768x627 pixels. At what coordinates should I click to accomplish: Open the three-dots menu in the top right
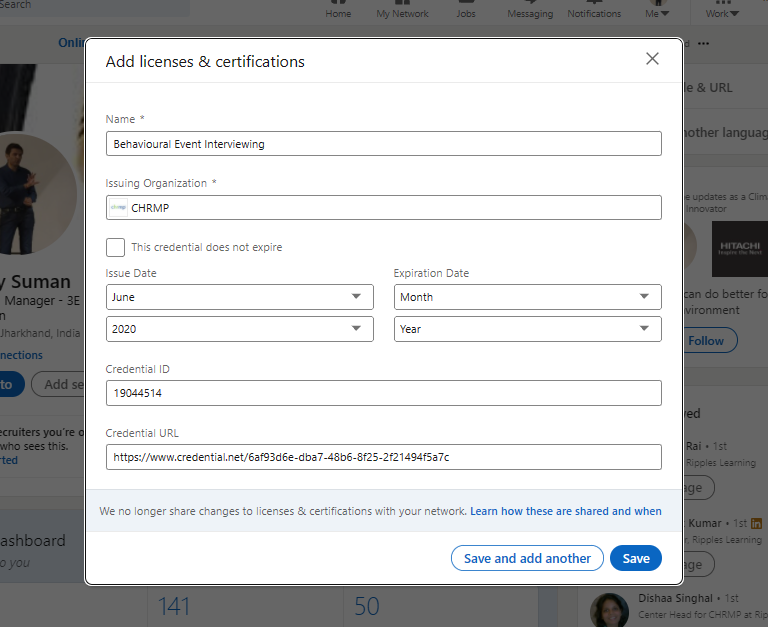point(703,44)
